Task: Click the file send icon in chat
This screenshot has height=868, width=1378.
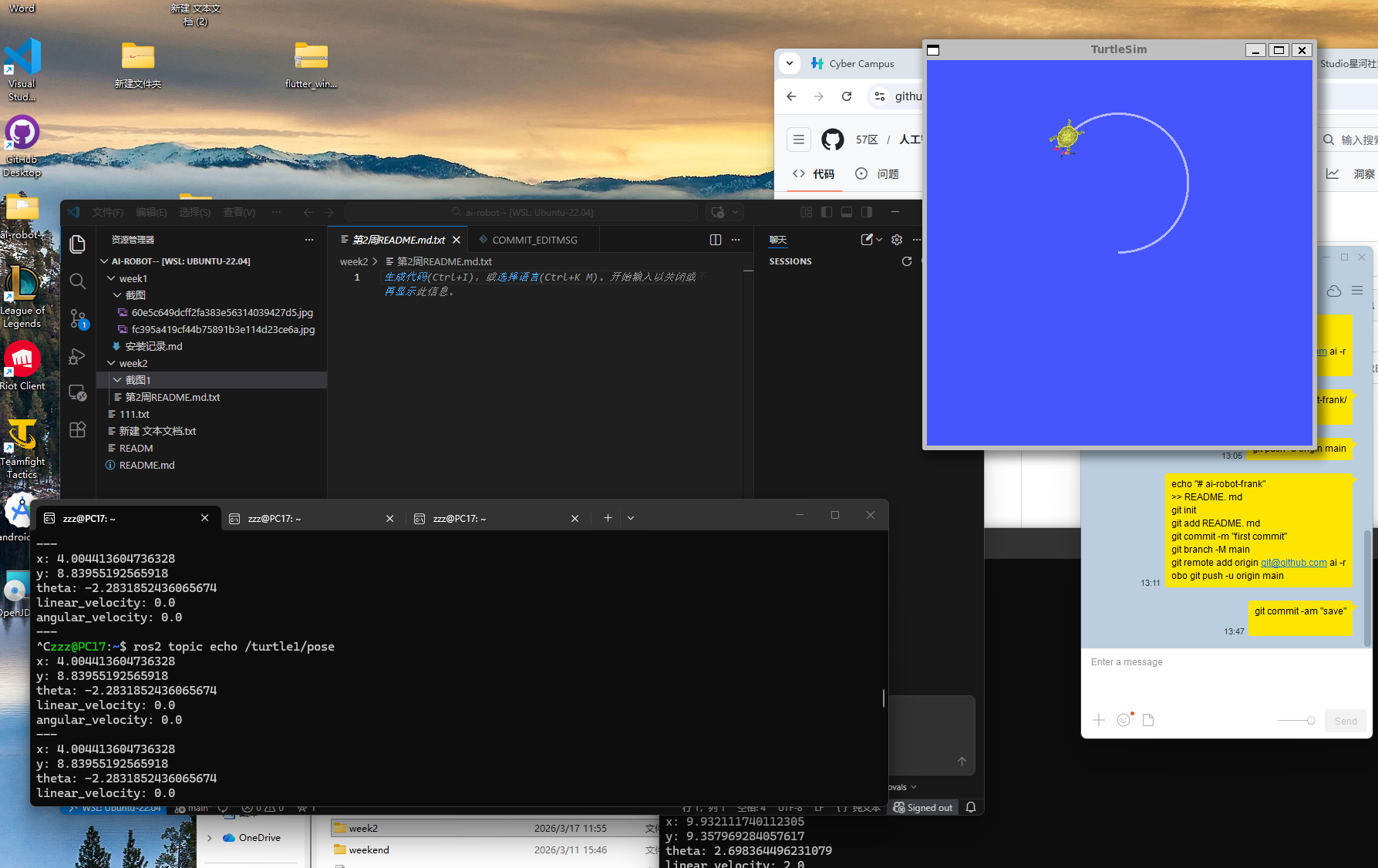Action: pyautogui.click(x=1148, y=720)
